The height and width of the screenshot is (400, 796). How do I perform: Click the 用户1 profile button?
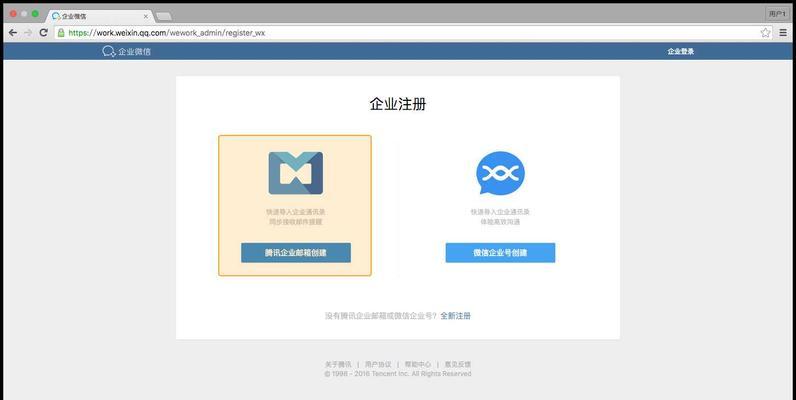coord(778,14)
